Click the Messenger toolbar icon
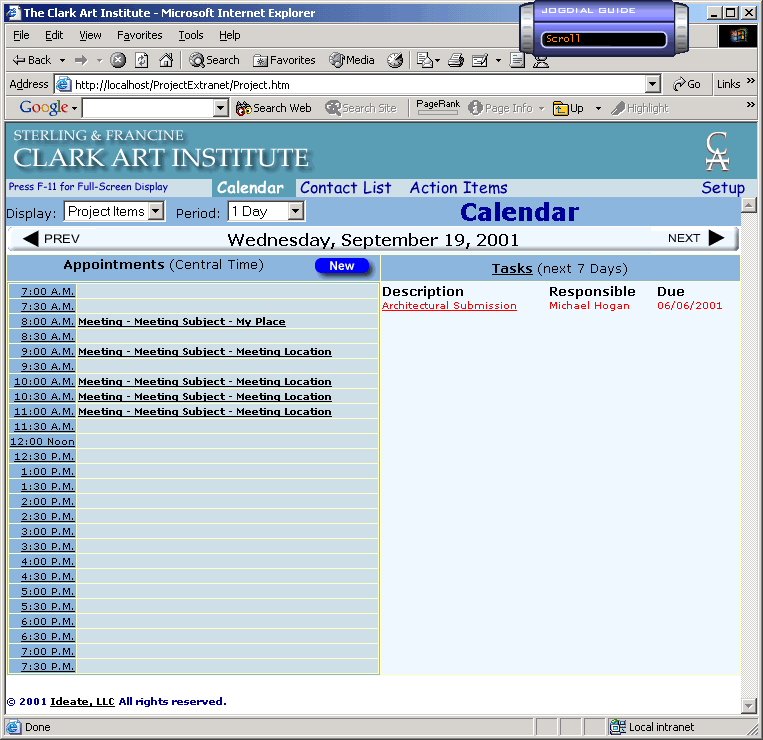The width and height of the screenshot is (763, 740). (541, 61)
